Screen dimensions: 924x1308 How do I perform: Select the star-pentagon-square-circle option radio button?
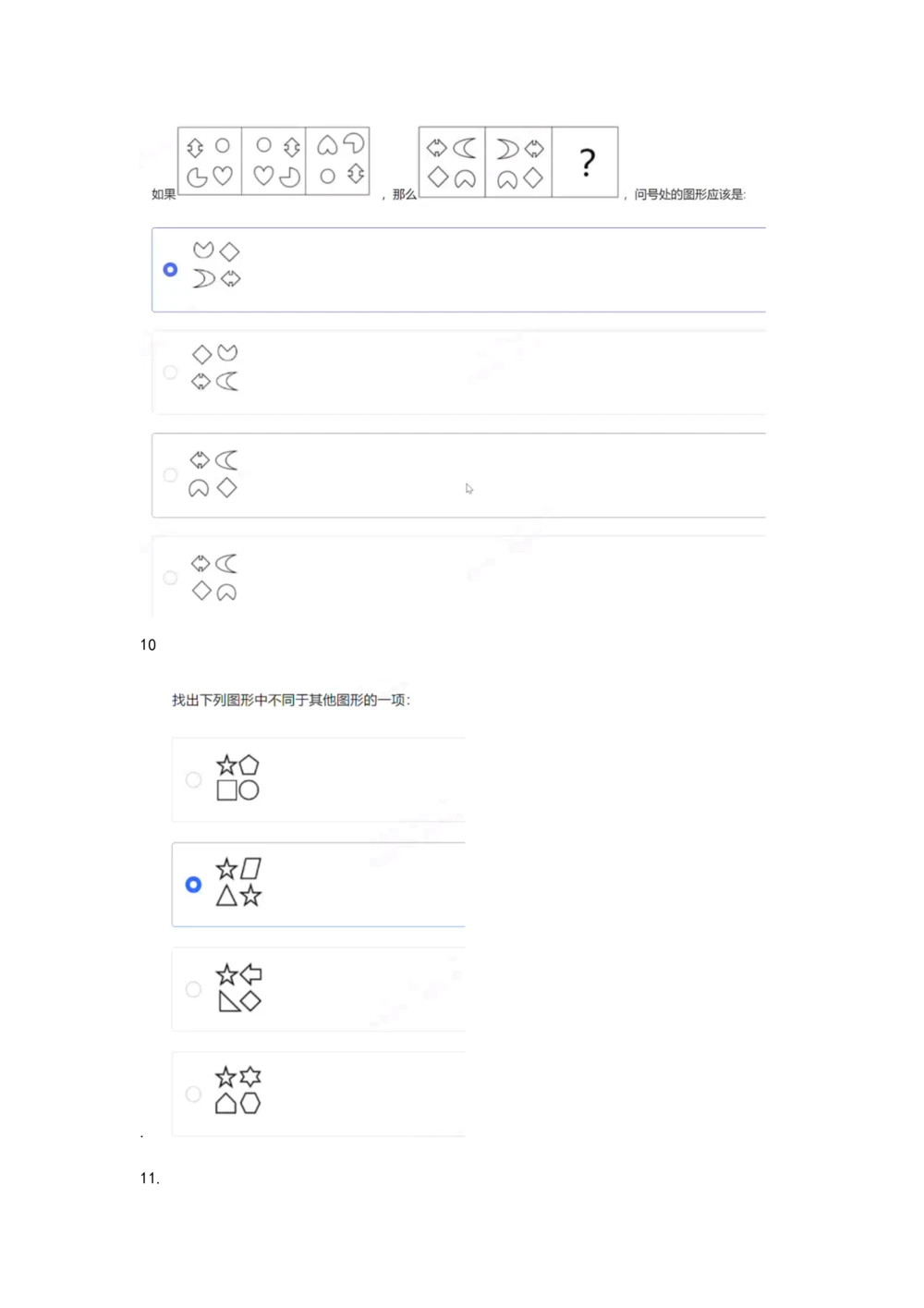[x=193, y=779]
